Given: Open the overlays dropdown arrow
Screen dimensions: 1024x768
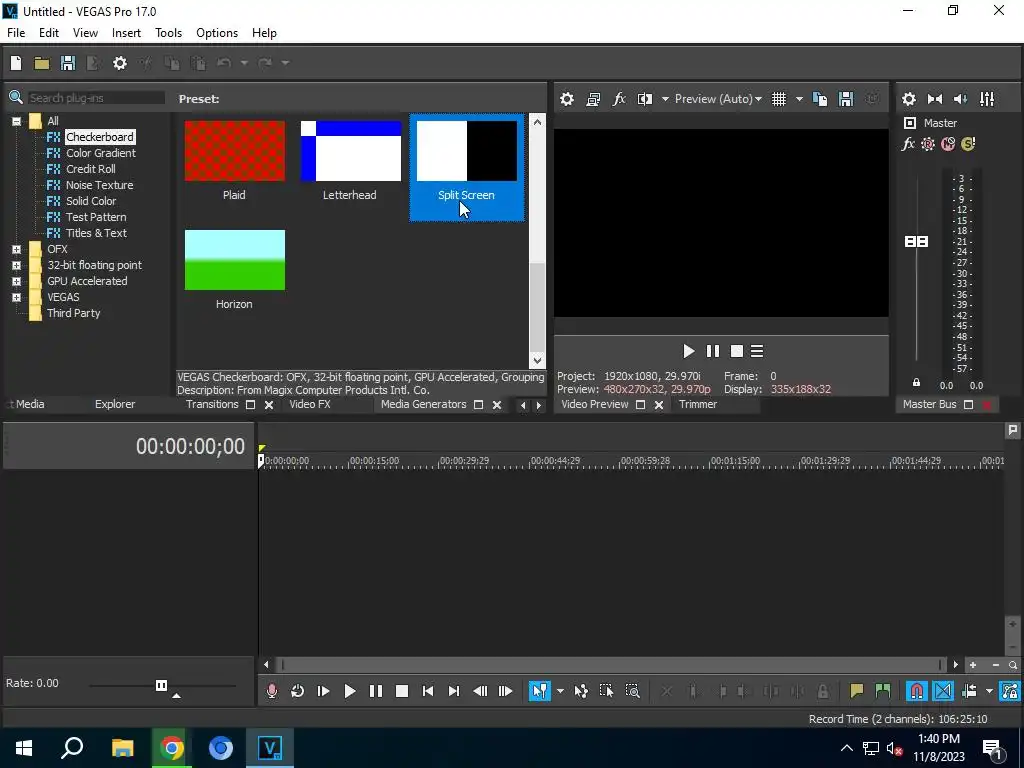Looking at the screenshot, I should pyautogui.click(x=799, y=99).
